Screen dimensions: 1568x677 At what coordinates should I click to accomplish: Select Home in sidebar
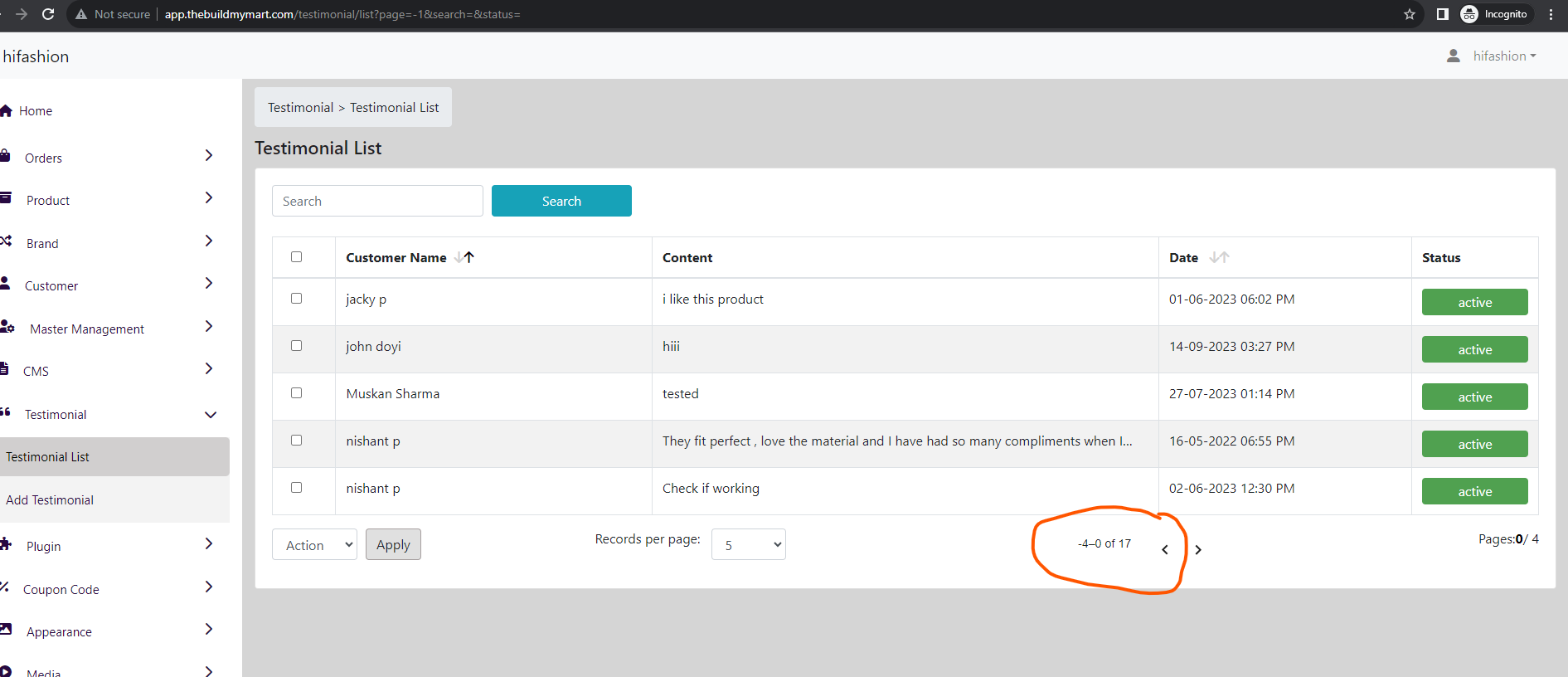(x=36, y=111)
